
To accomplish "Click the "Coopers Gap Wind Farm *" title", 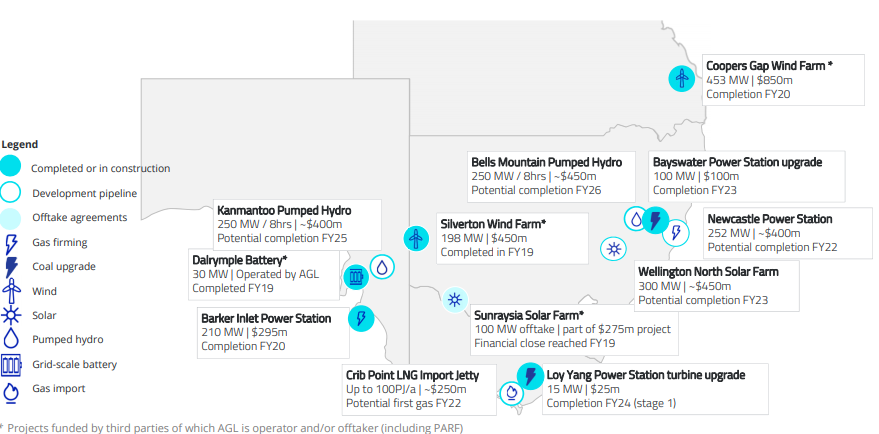I will point(769,66).
